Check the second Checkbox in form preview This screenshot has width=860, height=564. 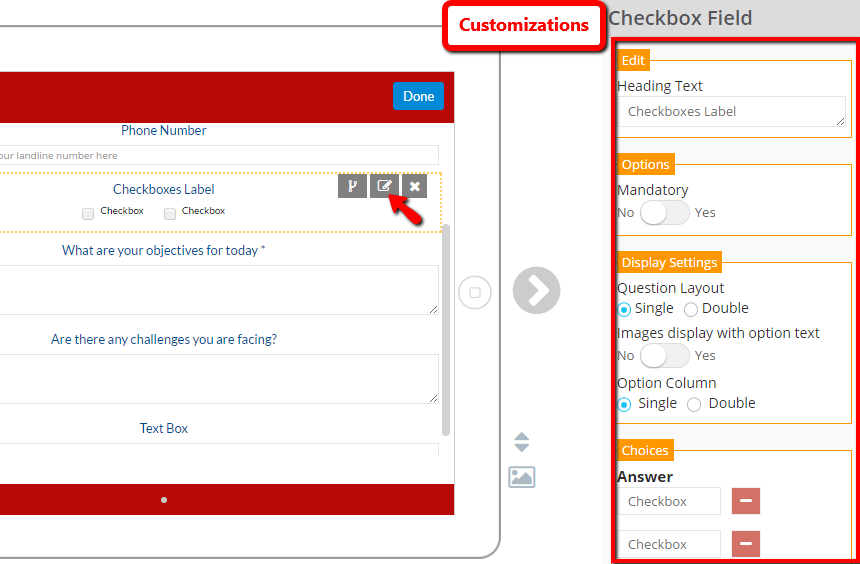coord(170,214)
